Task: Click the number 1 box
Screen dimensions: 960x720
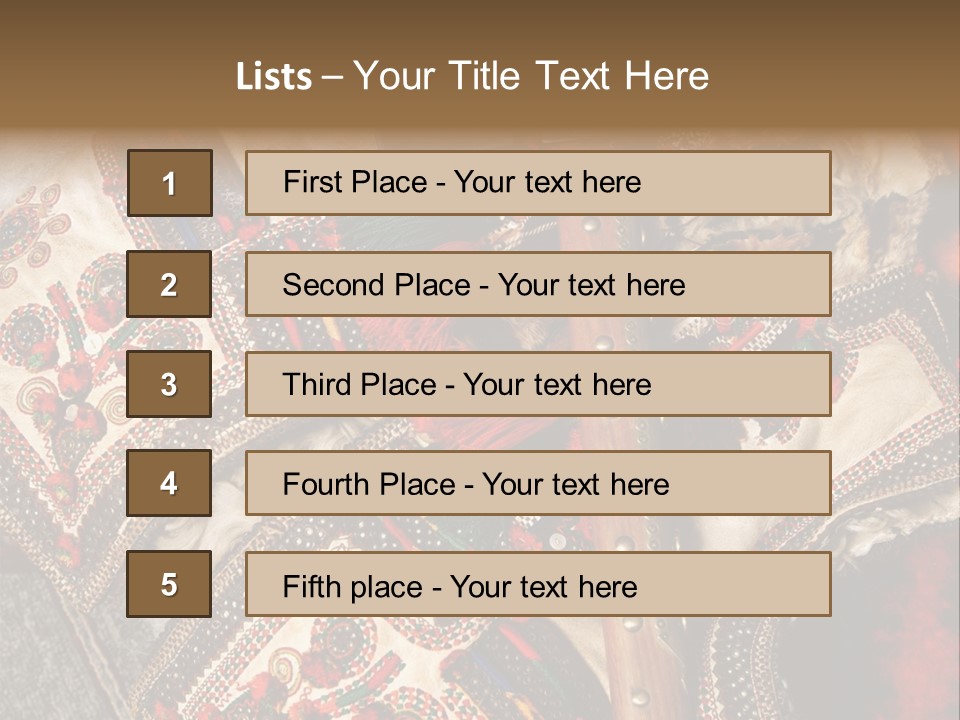Action: click(x=170, y=183)
